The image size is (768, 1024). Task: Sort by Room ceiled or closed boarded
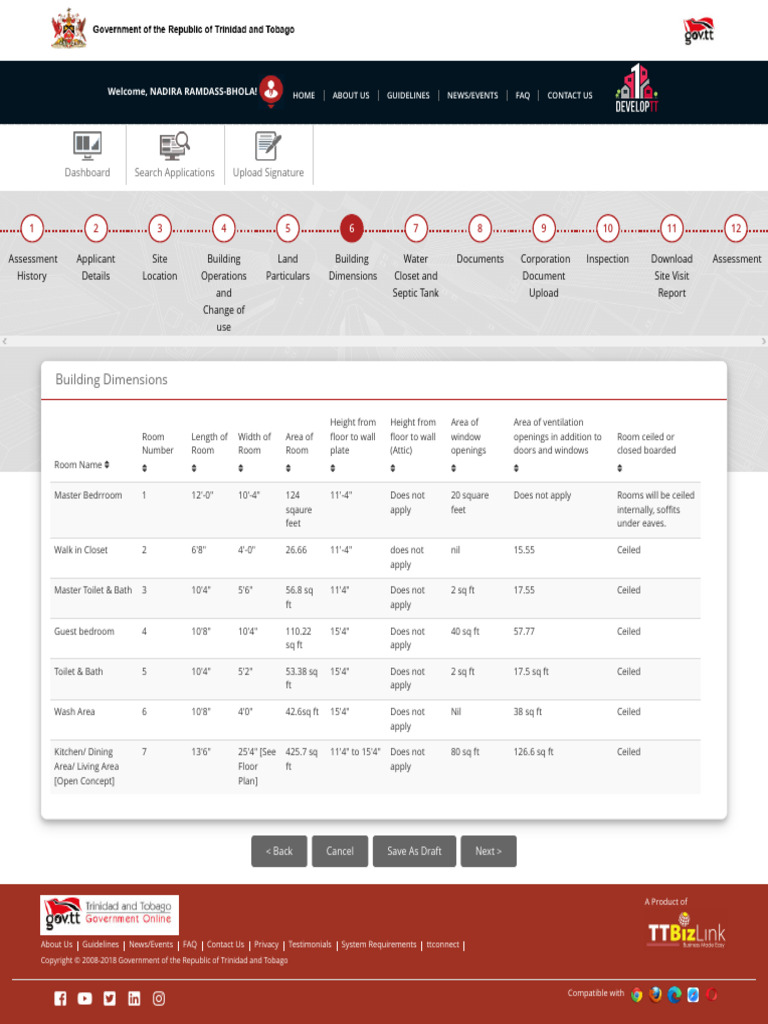pyautogui.click(x=620, y=468)
